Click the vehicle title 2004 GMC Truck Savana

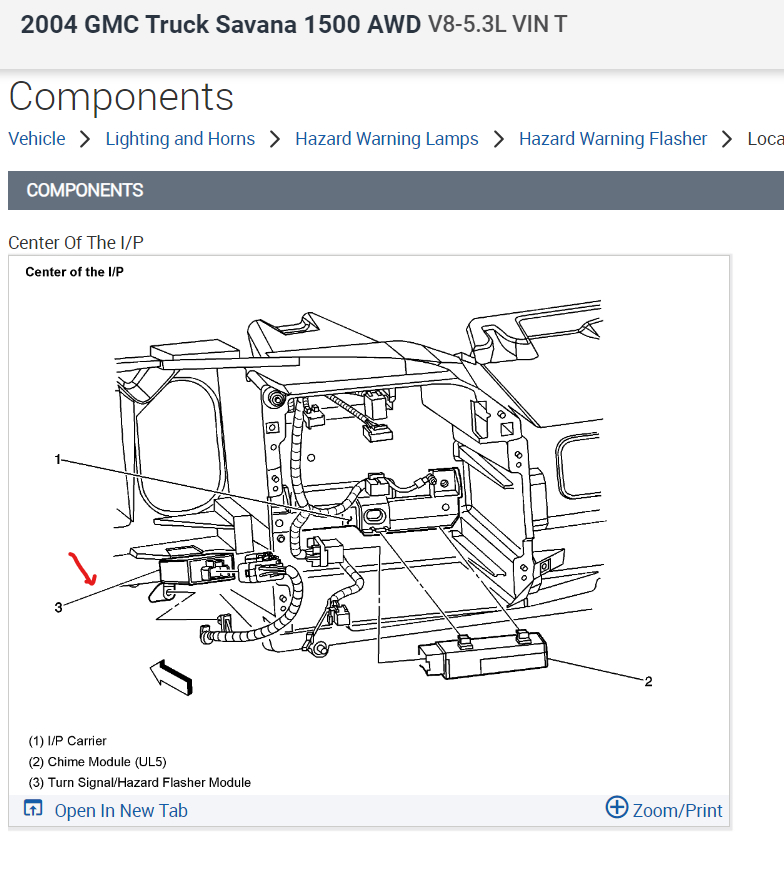[221, 24]
